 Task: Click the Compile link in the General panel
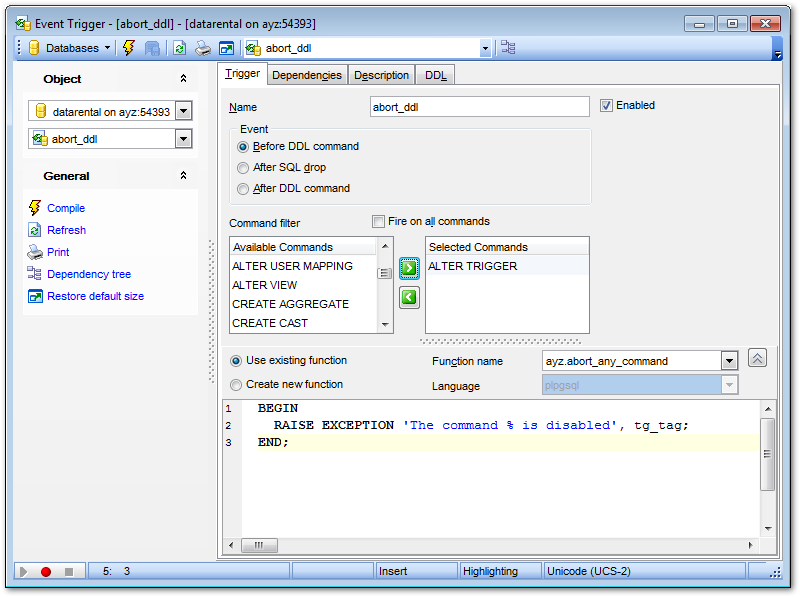62,208
